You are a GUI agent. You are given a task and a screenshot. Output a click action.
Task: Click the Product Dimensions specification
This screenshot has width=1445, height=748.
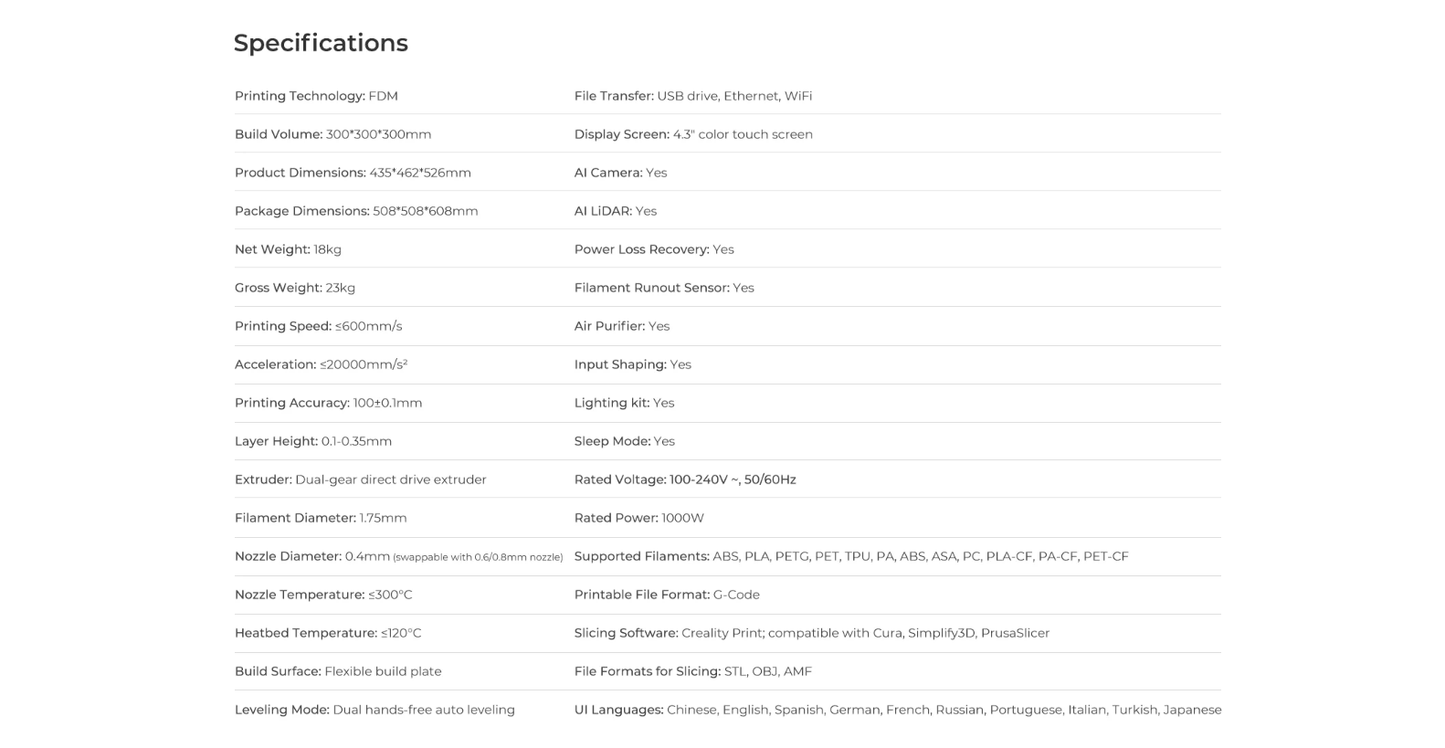352,173
